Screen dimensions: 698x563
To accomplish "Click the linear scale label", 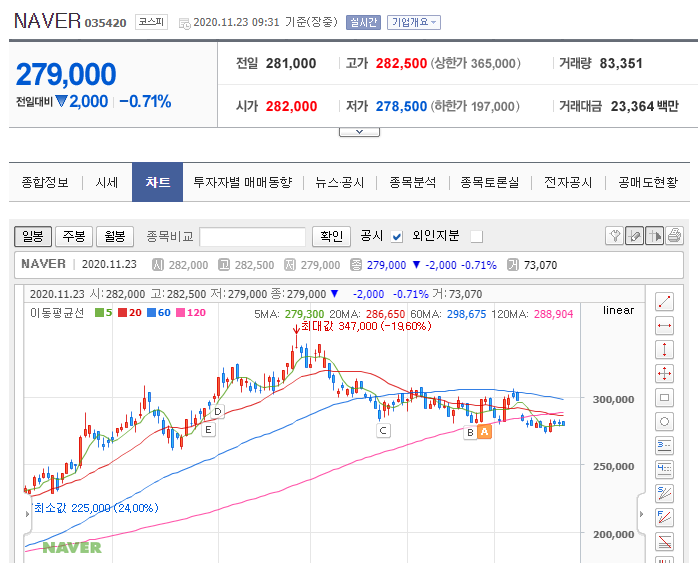I will (x=618, y=310).
